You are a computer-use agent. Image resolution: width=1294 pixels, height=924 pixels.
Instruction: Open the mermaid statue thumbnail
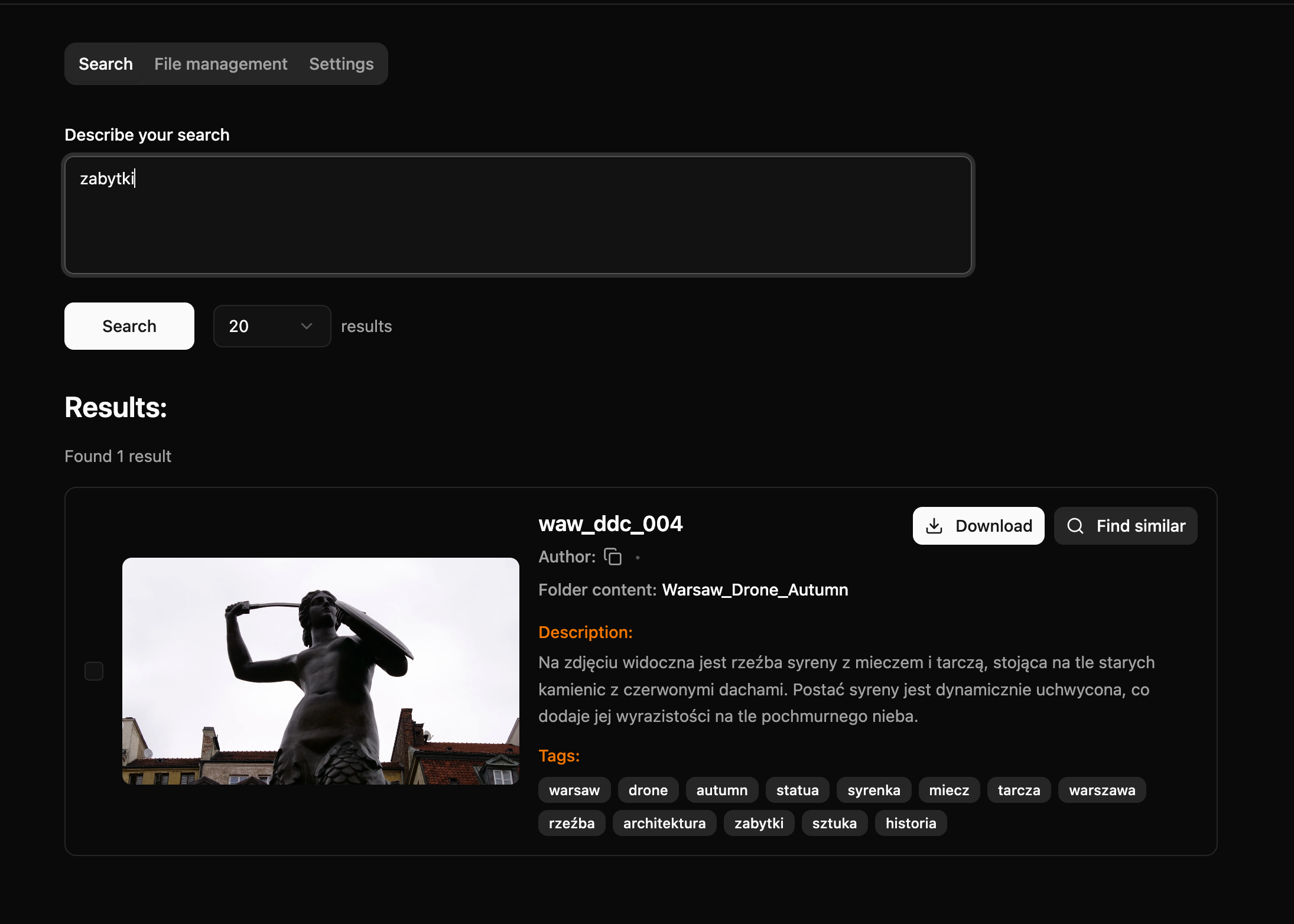[x=320, y=671]
